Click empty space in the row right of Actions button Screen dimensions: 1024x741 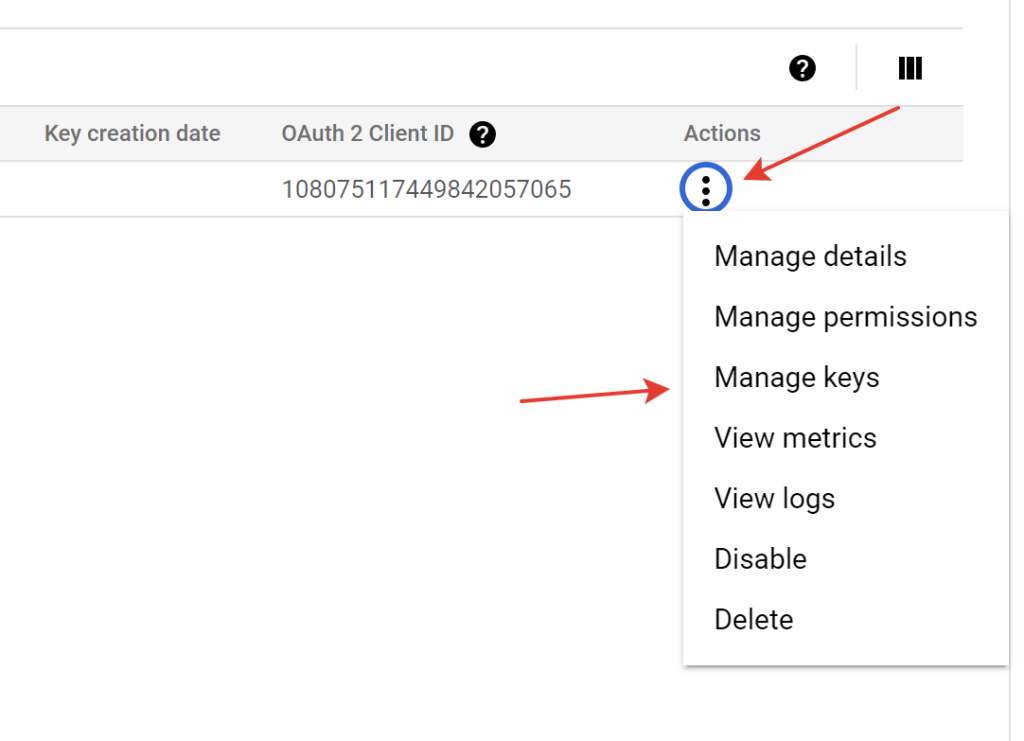pyautogui.click(x=849, y=189)
